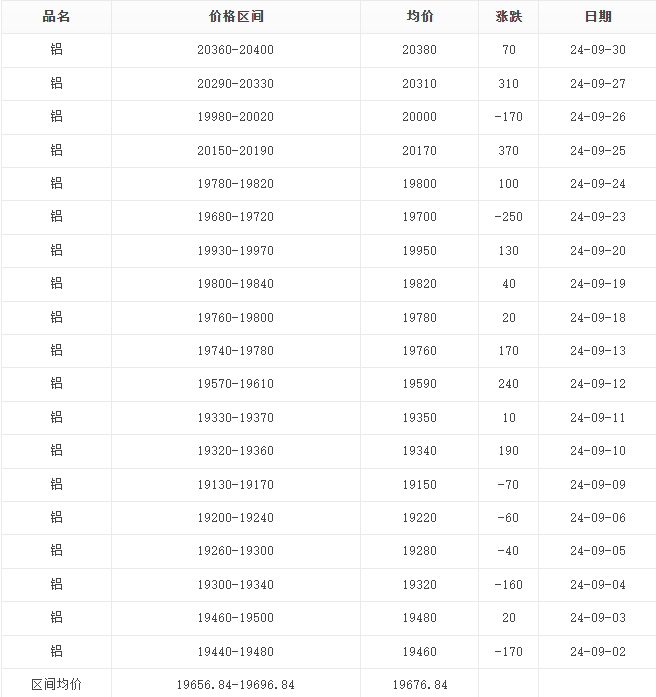Select the date cell 24-09-24
This screenshot has width=656, height=697.
pos(597,184)
